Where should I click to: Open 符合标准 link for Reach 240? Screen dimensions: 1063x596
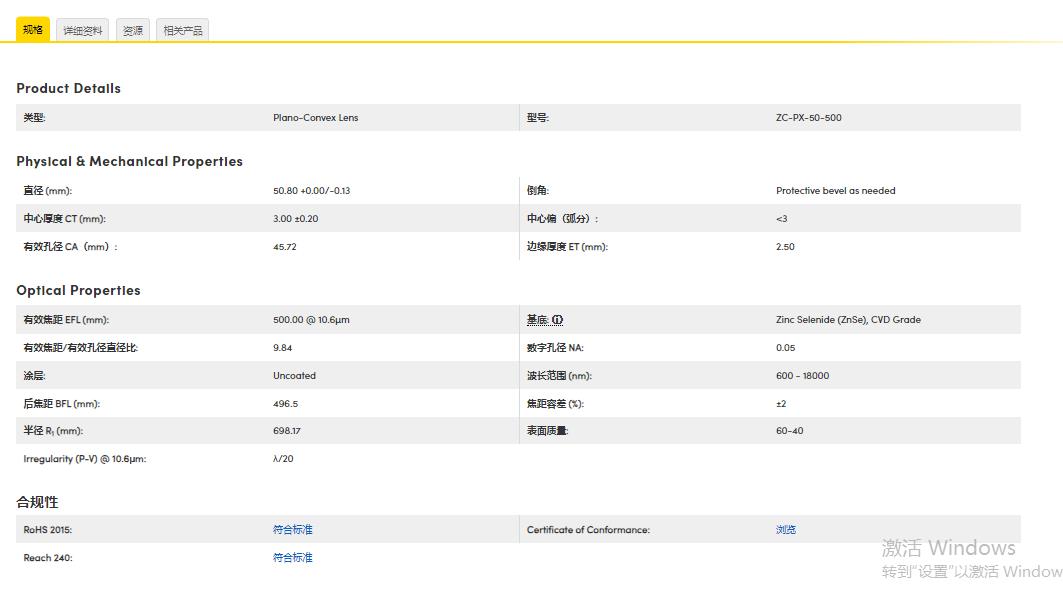[x=293, y=557]
